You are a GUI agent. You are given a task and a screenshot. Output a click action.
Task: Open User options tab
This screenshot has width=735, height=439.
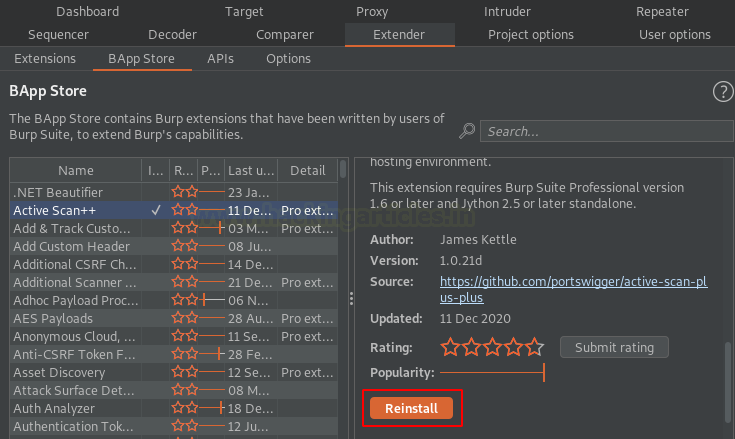tap(675, 35)
